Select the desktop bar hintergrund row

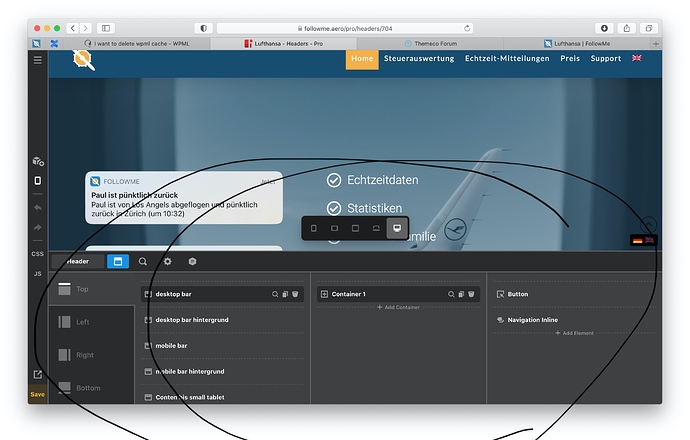tap(222, 320)
